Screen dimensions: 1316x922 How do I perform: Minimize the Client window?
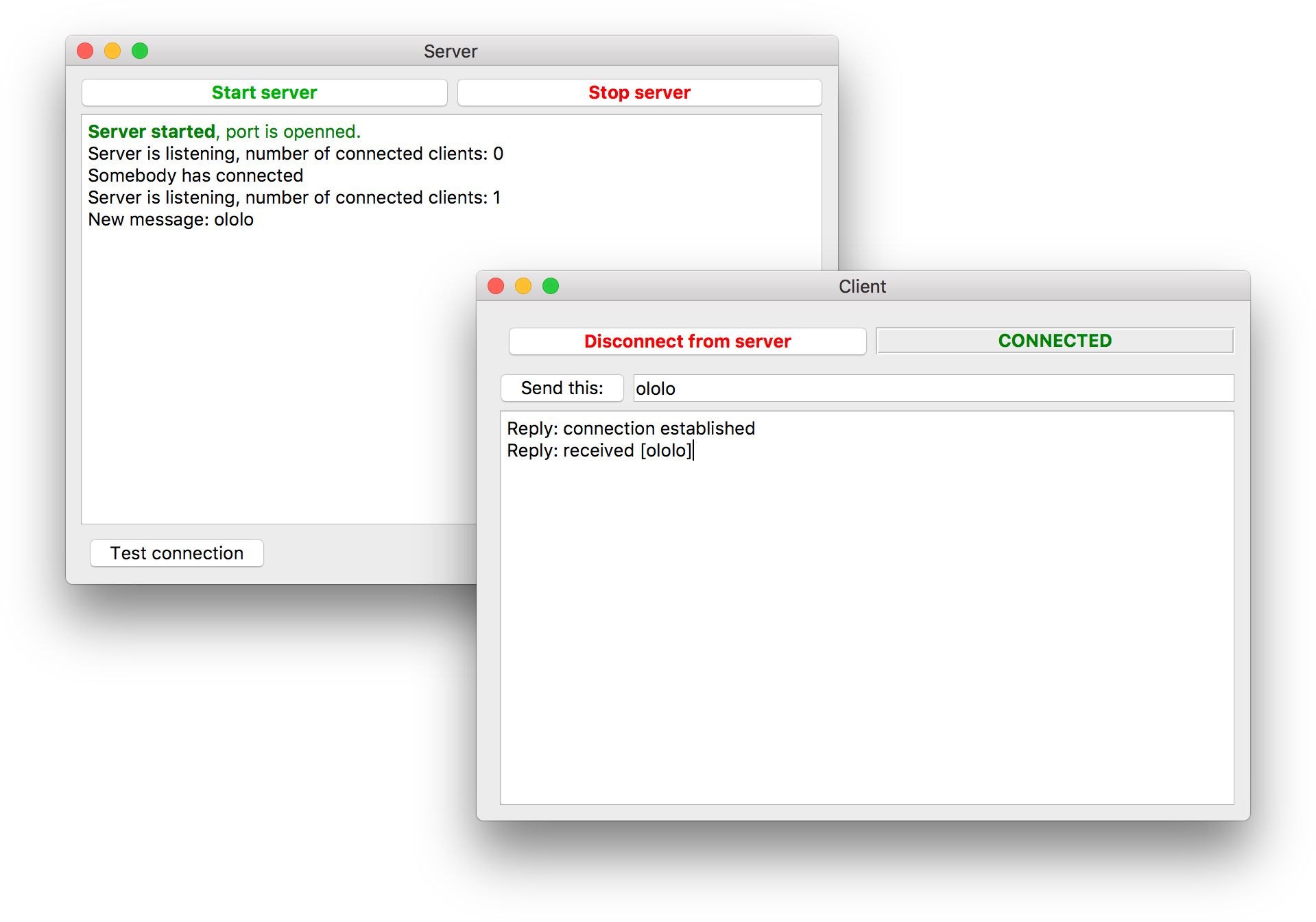tap(523, 286)
